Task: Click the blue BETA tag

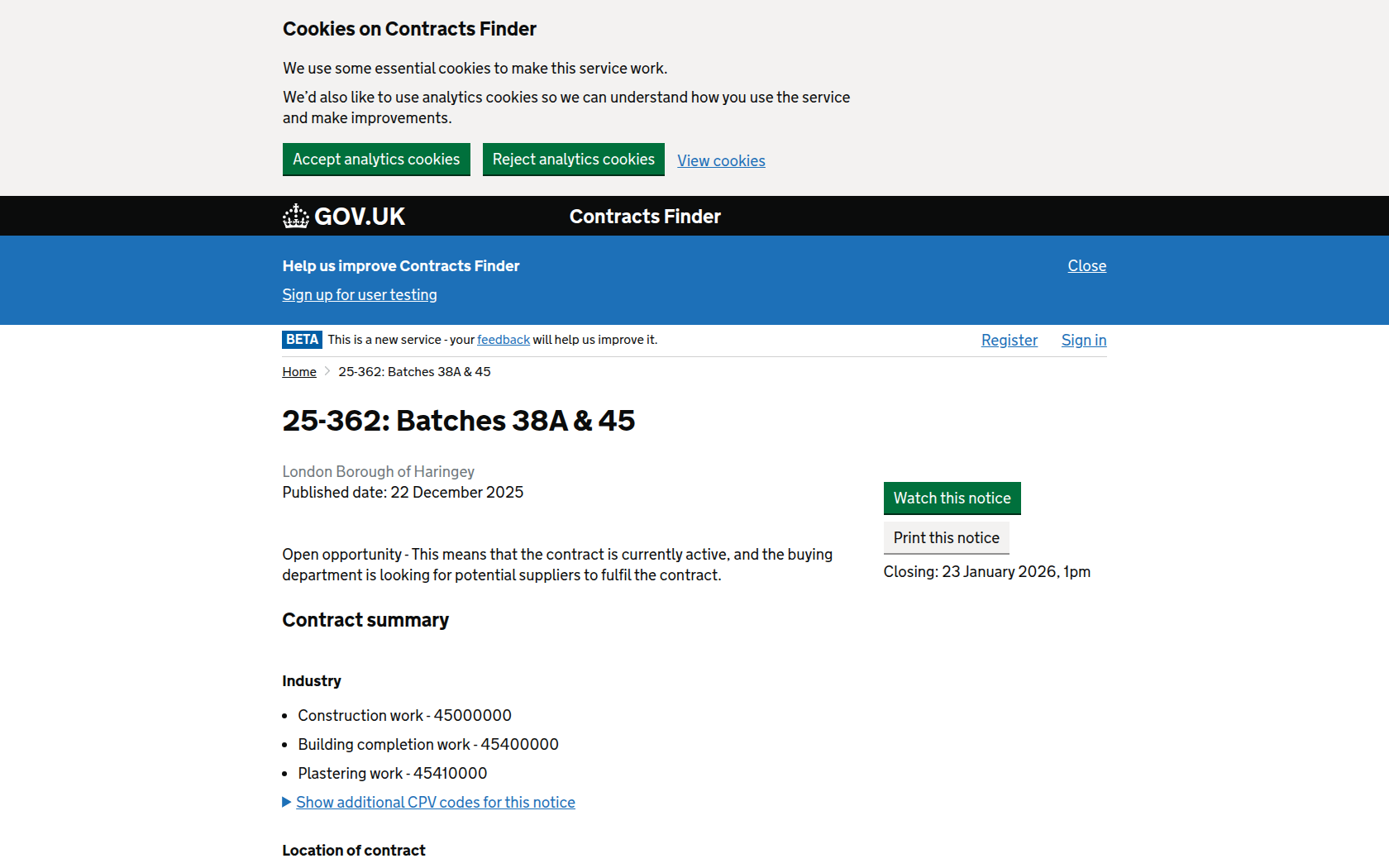Action: tap(302, 340)
